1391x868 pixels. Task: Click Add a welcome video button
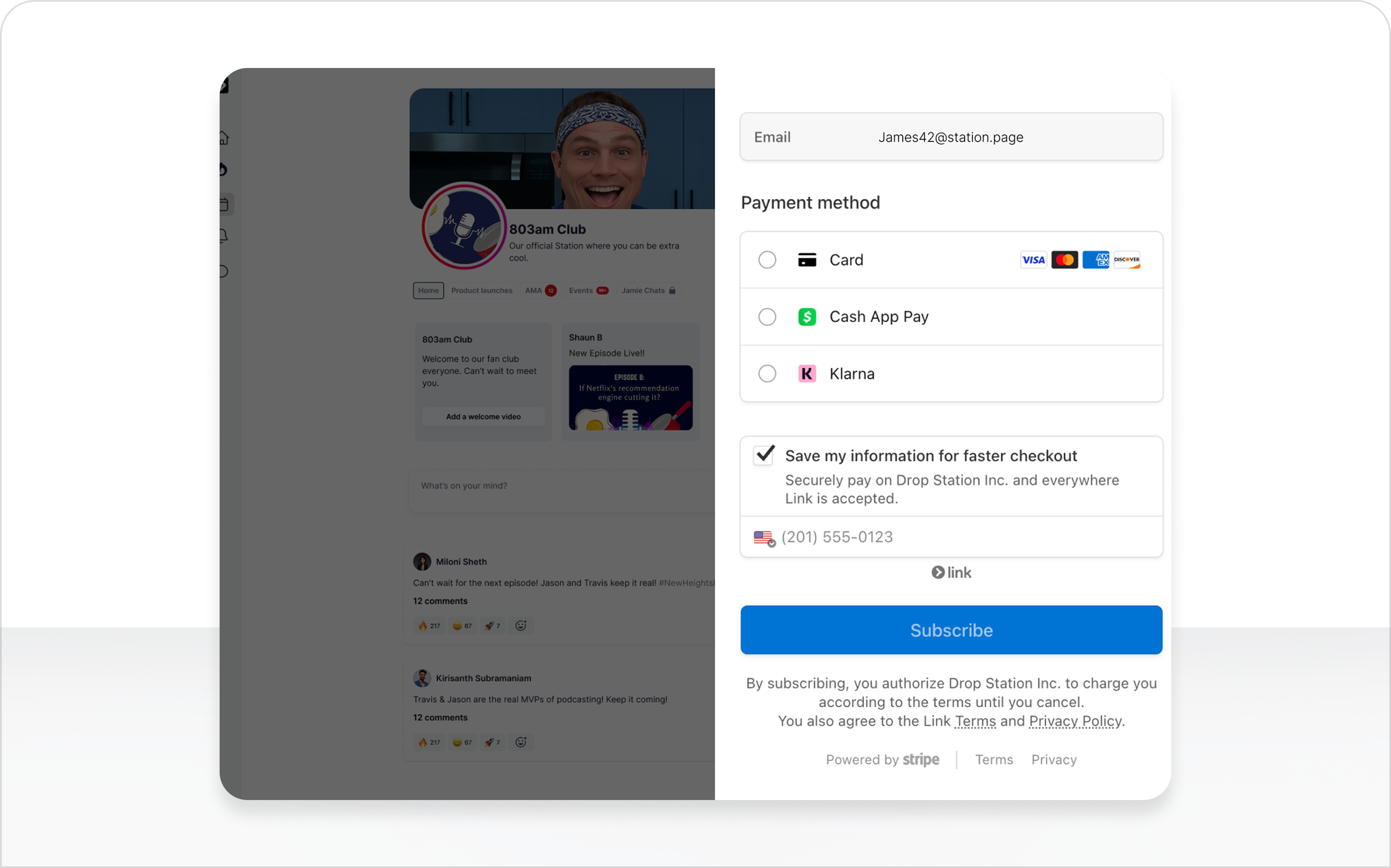[x=483, y=417]
